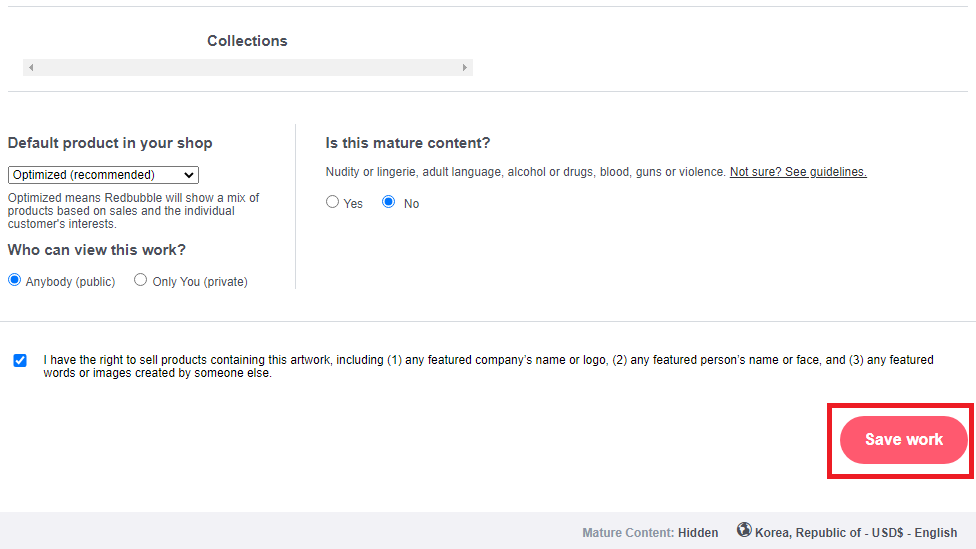Click the Collections scrollbar left arrow

click(31, 67)
